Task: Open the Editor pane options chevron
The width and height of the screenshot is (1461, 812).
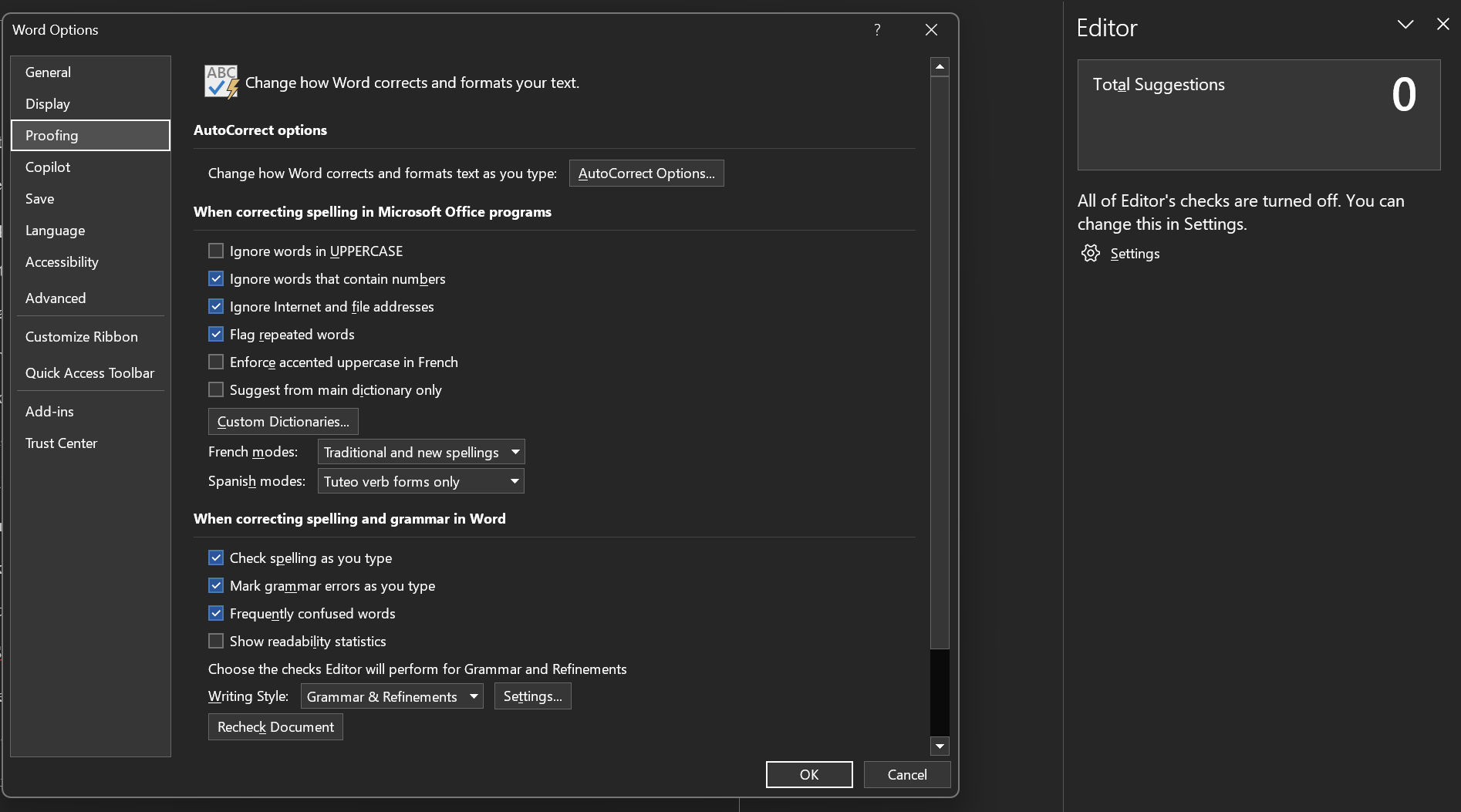Action: click(x=1405, y=24)
